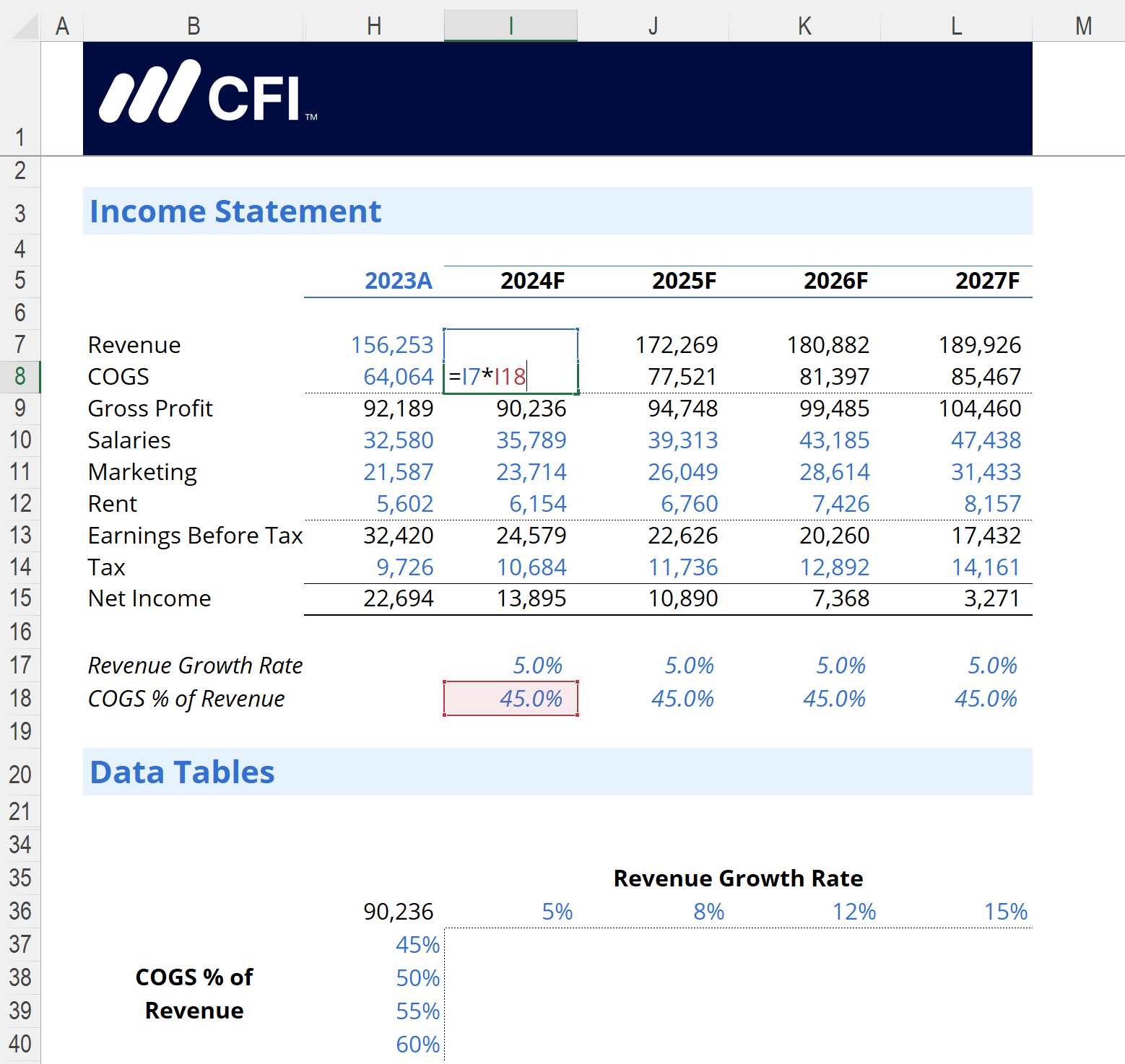Select the 2026F Marketing value 28,614
Viewport: 1125px width, 1064px height.
click(834, 472)
